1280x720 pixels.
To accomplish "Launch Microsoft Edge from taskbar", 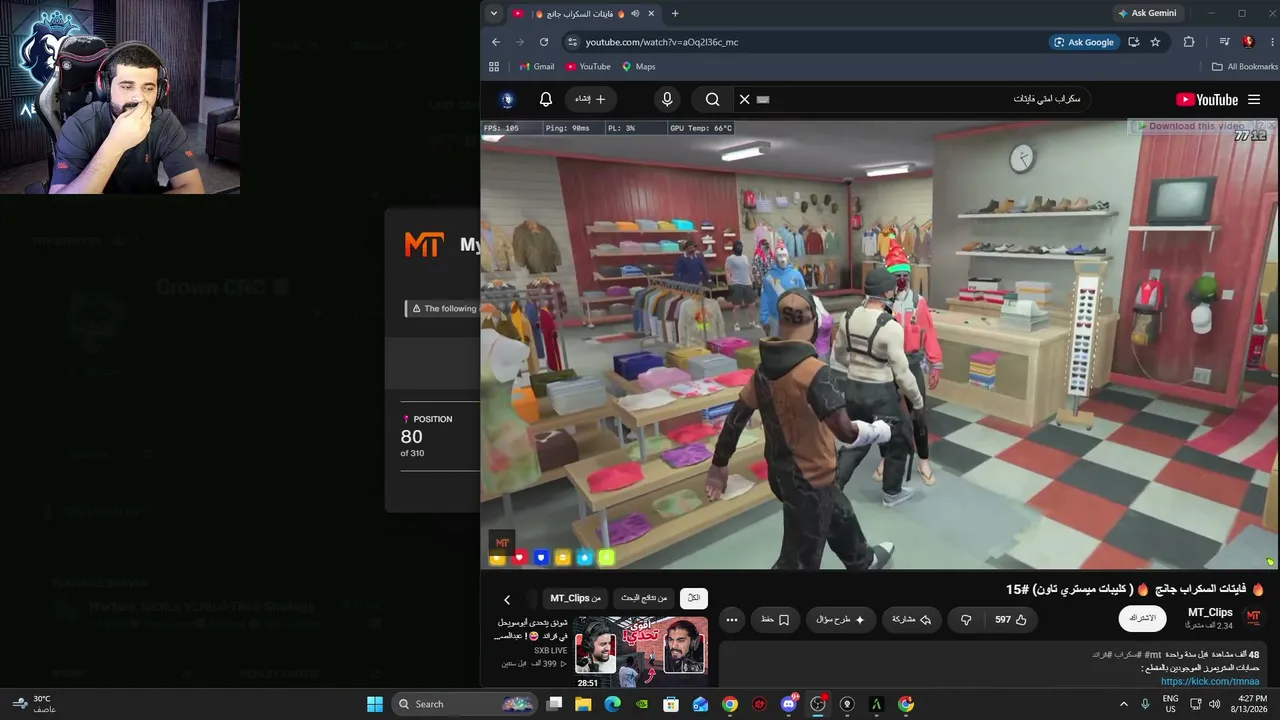I will [613, 704].
